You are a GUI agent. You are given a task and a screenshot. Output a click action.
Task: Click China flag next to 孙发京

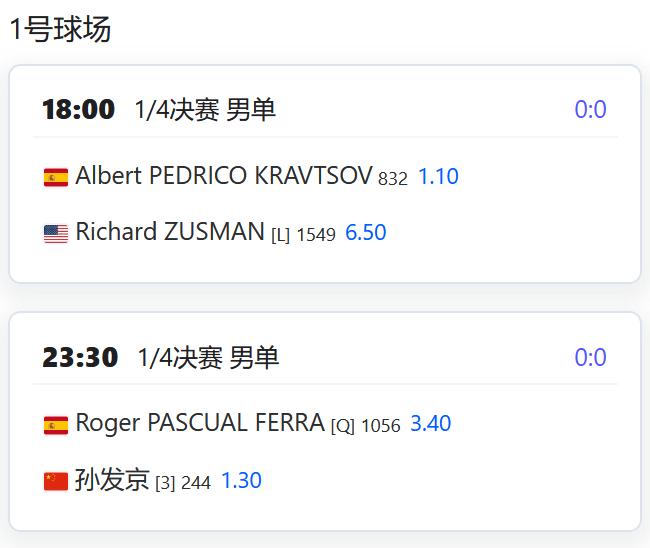(x=56, y=481)
